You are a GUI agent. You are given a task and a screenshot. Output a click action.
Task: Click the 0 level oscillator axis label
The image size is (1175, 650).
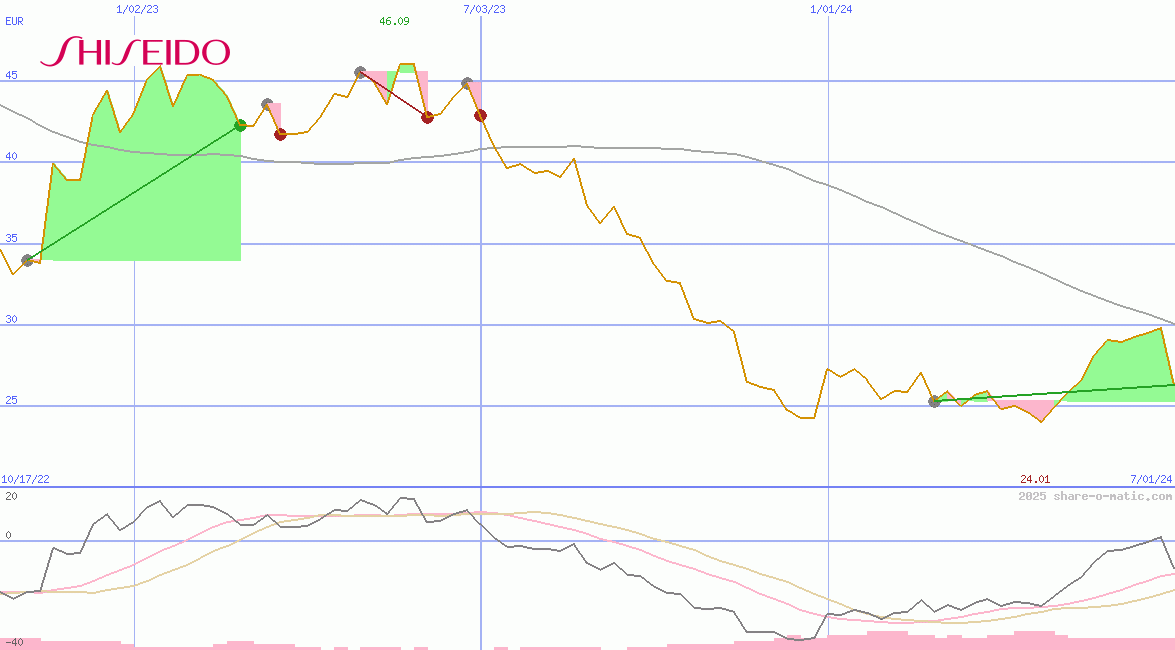pyautogui.click(x=10, y=535)
